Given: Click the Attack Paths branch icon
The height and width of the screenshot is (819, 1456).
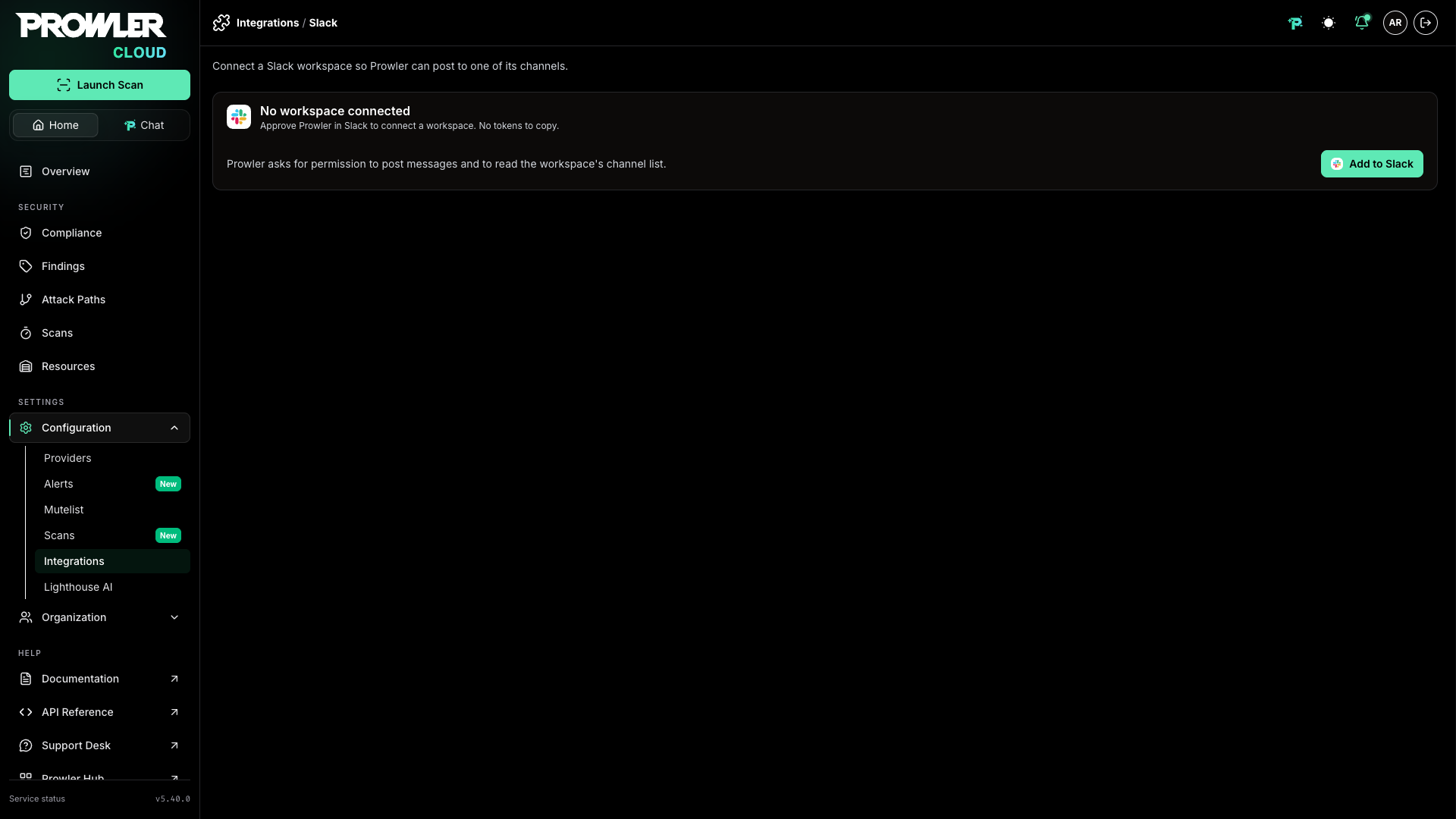Looking at the screenshot, I should click(x=26, y=300).
